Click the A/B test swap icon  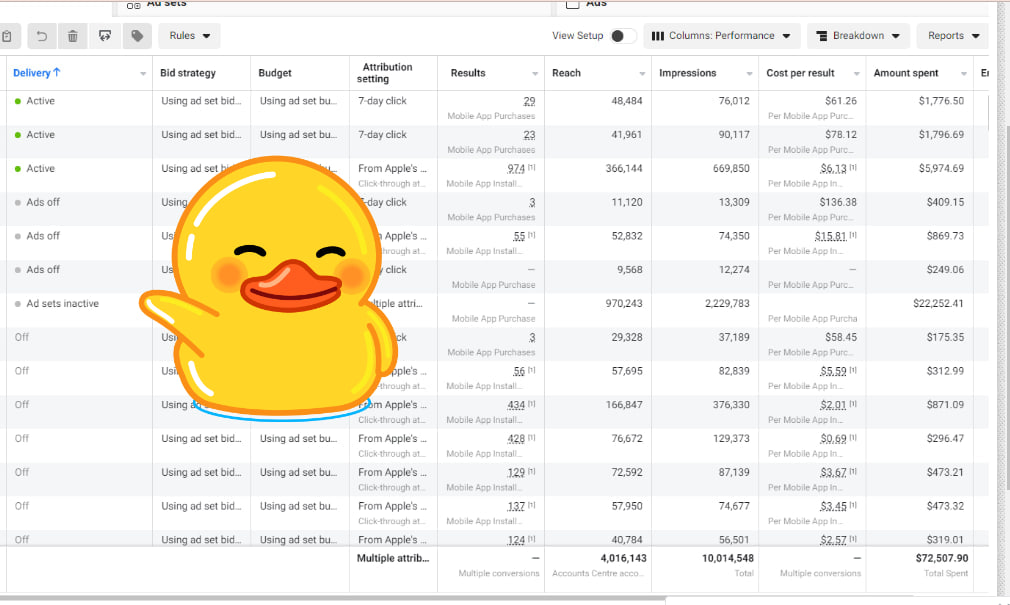pyautogui.click(x=105, y=36)
